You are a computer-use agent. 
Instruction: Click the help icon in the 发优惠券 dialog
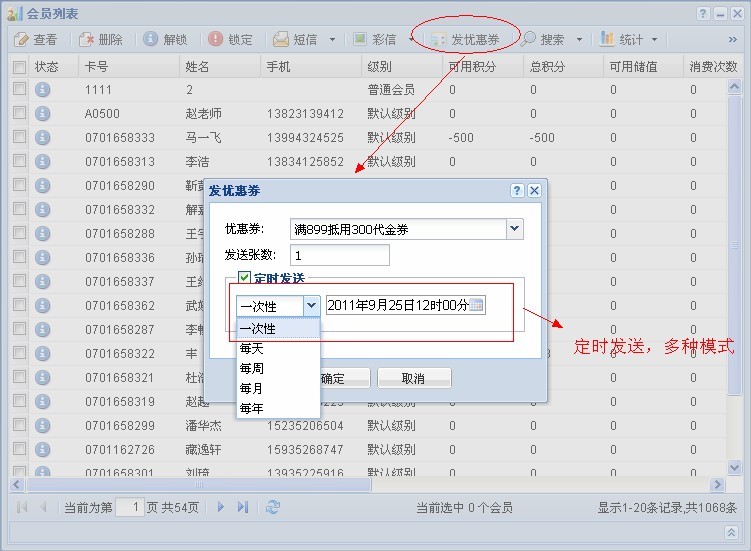click(517, 190)
